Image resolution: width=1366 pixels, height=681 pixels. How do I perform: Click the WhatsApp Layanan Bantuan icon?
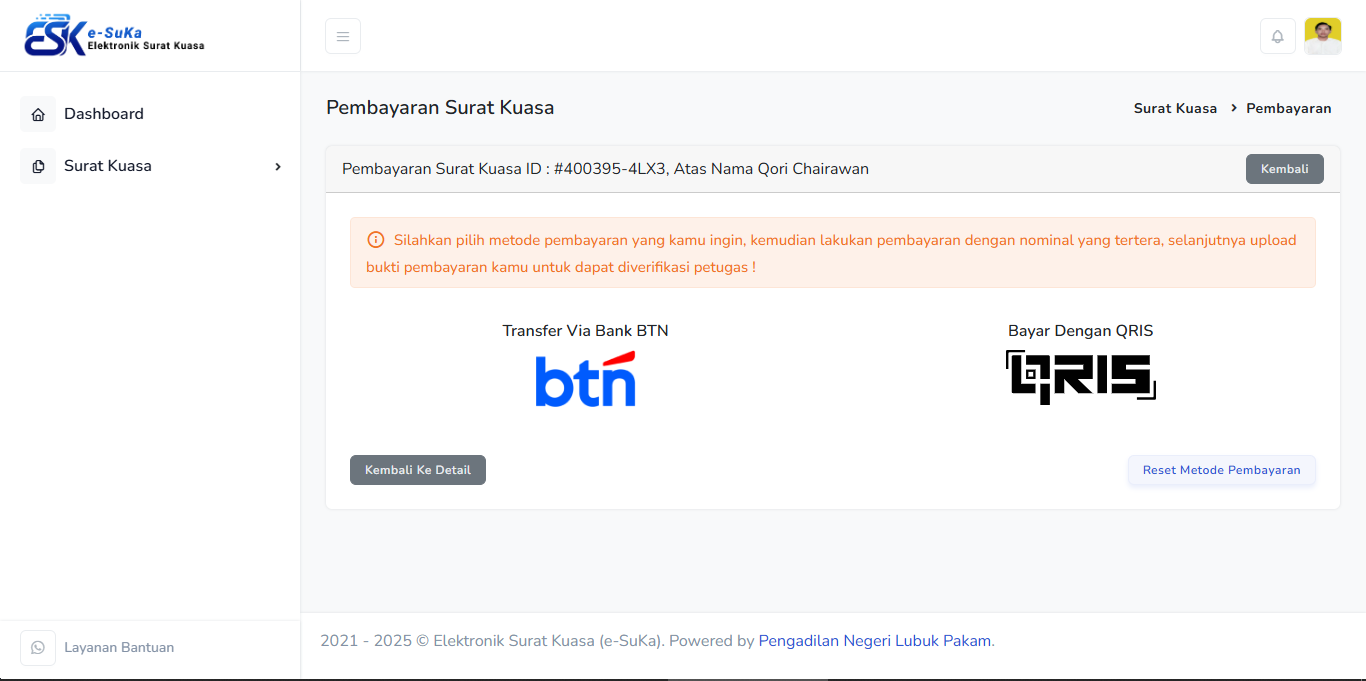[38, 647]
